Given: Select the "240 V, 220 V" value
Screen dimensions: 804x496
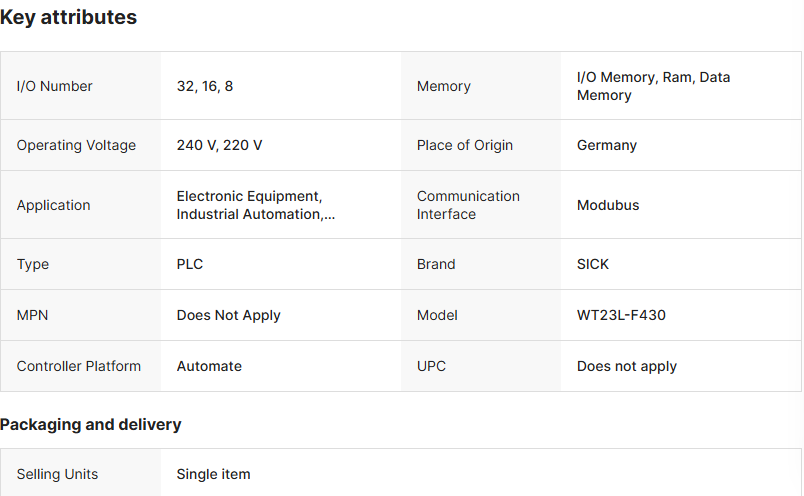Looking at the screenshot, I should [x=220, y=145].
